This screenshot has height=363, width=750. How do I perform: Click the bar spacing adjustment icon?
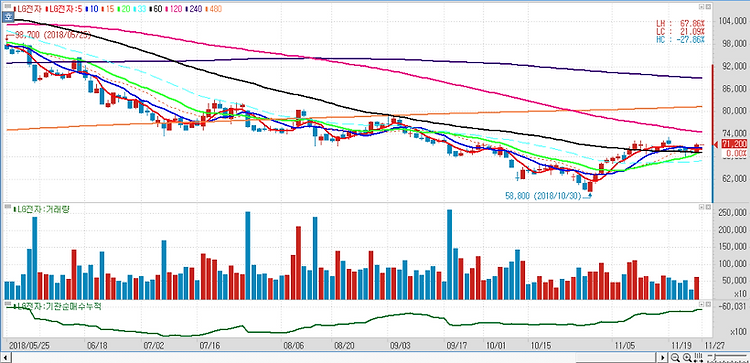pyautogui.click(x=698, y=358)
